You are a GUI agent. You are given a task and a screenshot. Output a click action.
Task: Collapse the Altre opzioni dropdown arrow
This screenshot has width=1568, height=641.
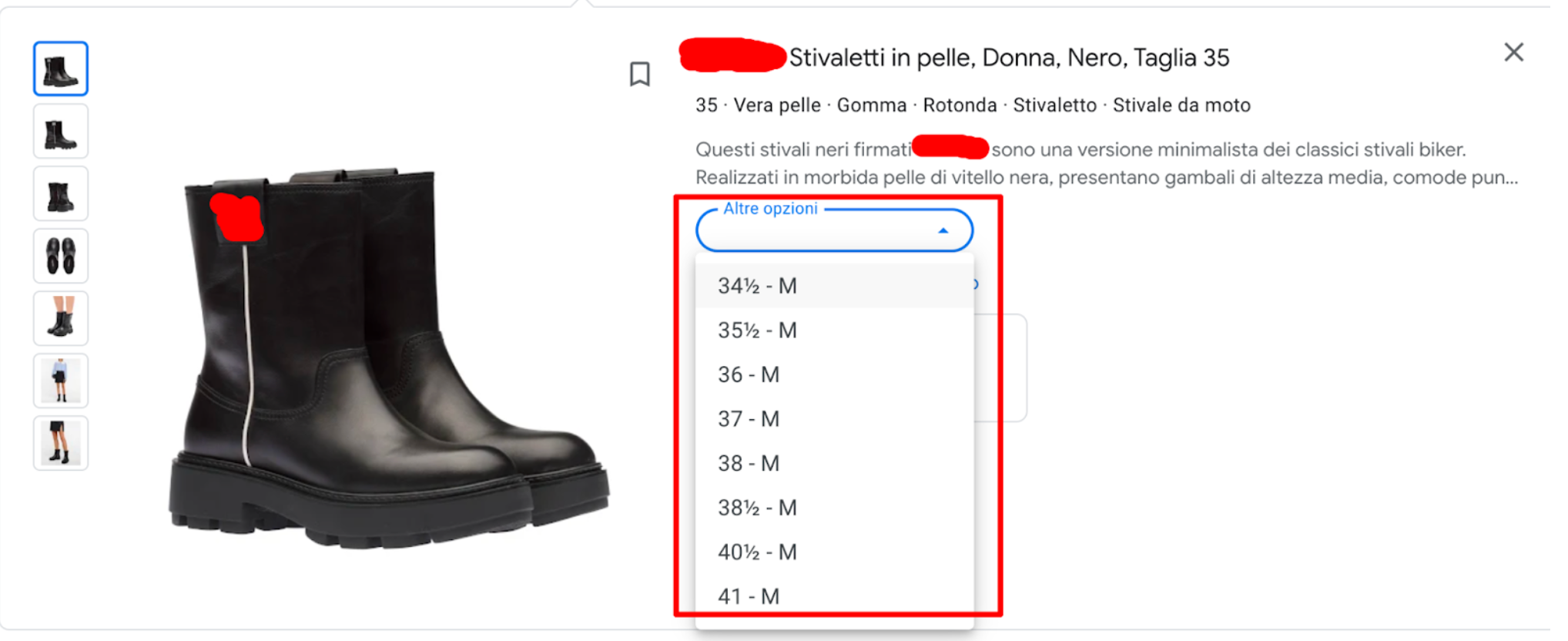(x=943, y=231)
